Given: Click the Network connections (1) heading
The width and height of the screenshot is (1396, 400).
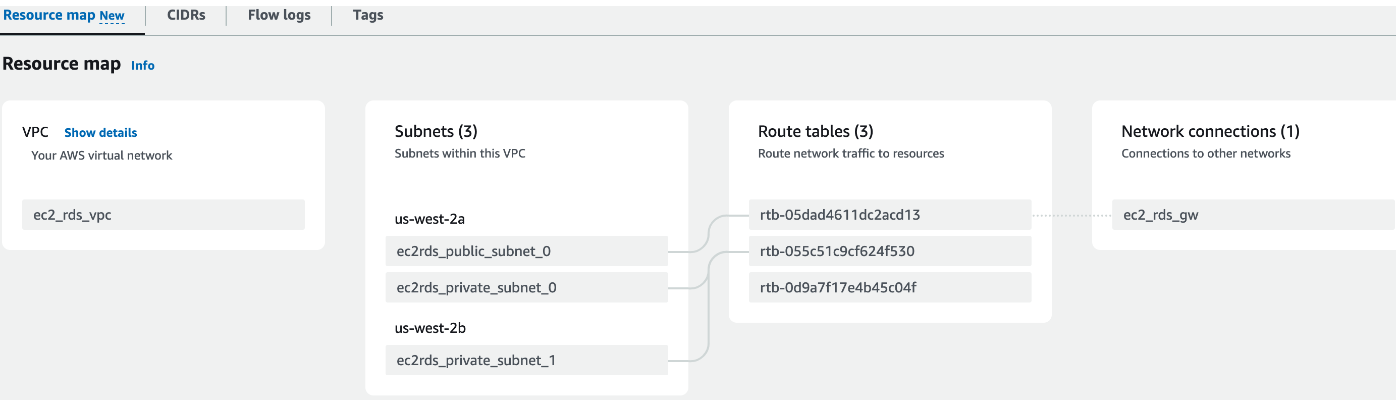Looking at the screenshot, I should click(x=1210, y=131).
